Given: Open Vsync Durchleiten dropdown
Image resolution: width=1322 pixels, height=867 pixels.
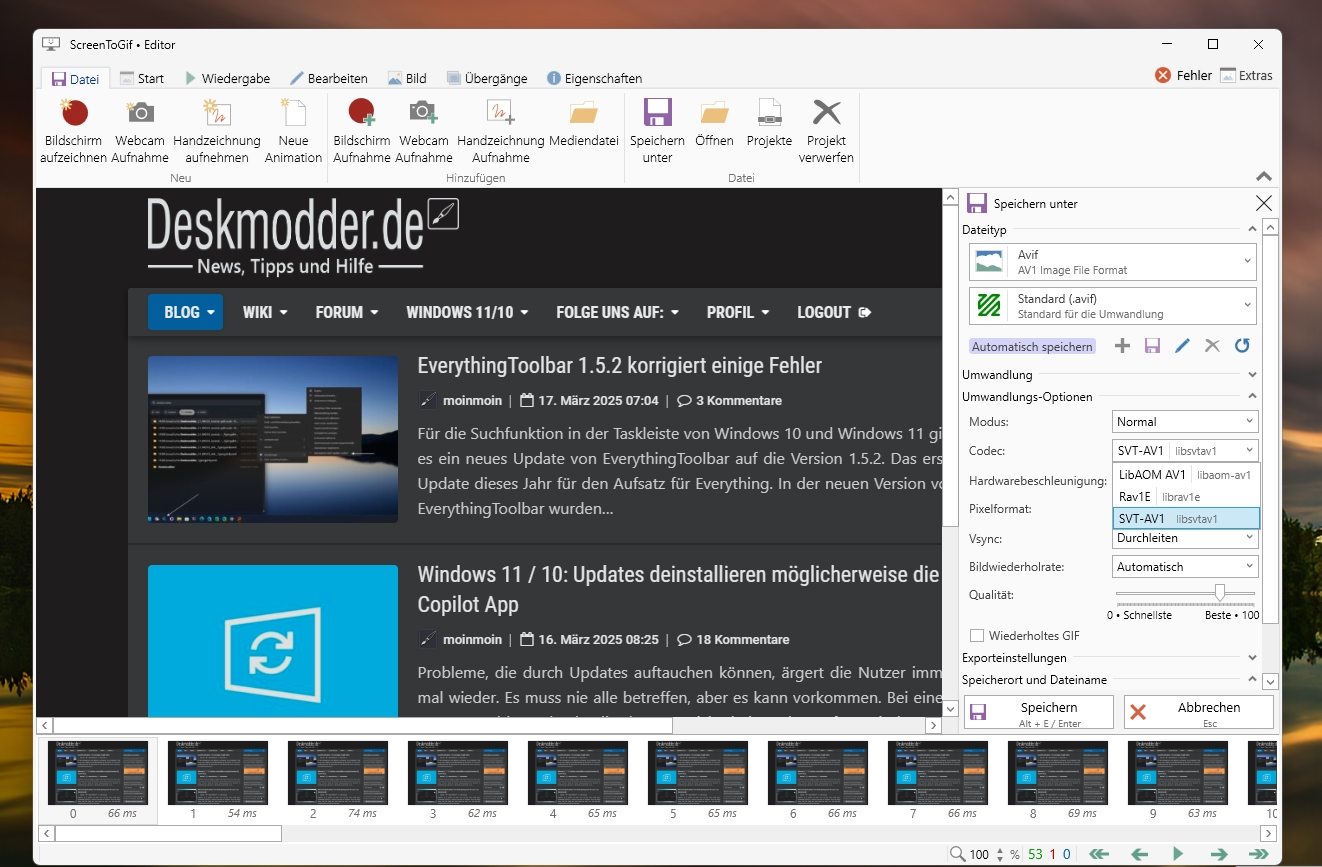Looking at the screenshot, I should point(1185,538).
